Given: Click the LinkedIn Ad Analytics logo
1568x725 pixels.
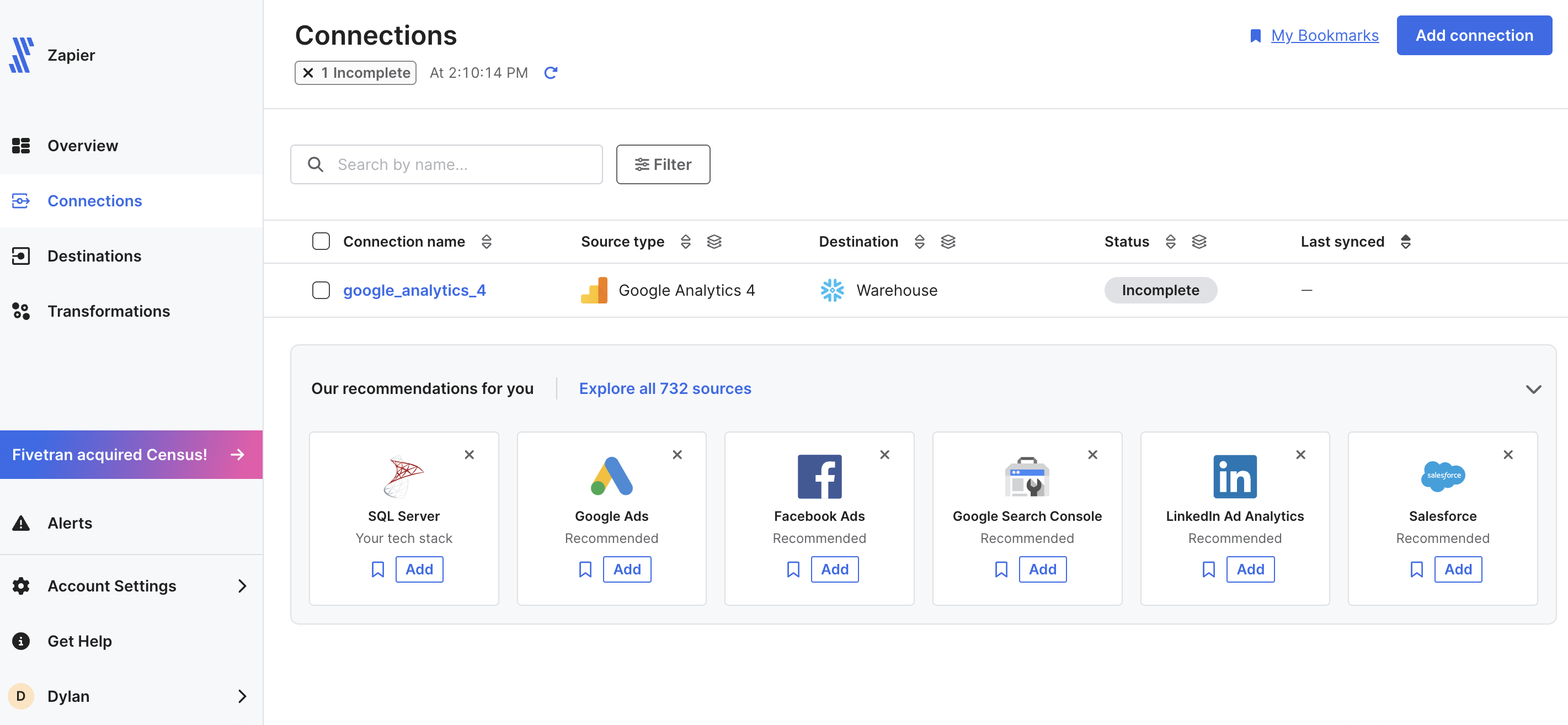Looking at the screenshot, I should coord(1234,477).
